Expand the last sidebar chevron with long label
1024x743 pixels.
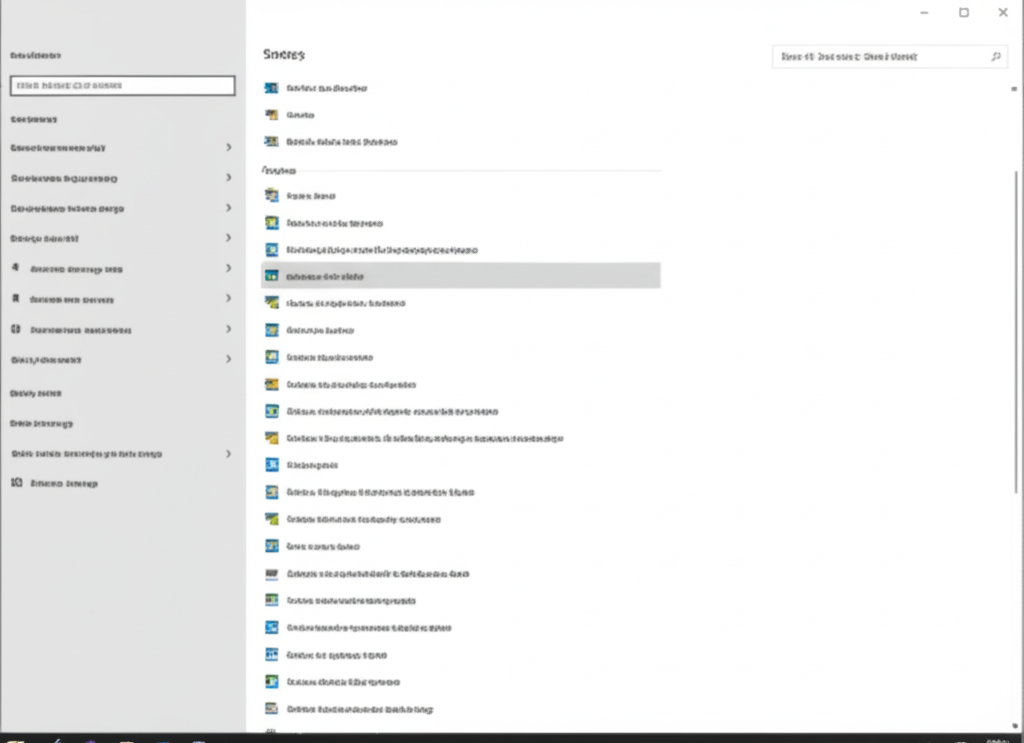(x=229, y=454)
